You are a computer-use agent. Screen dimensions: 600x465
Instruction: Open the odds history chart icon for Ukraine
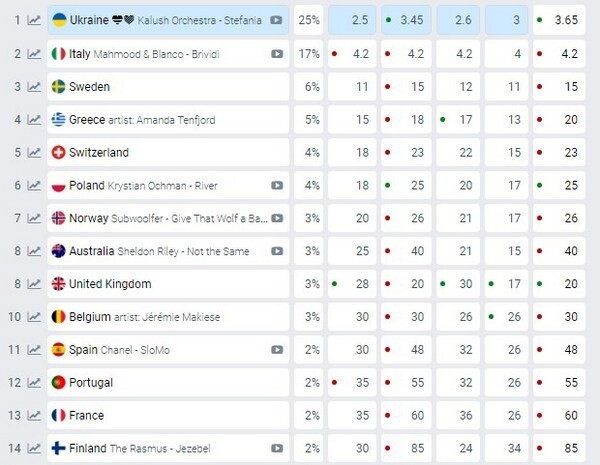[34, 20]
